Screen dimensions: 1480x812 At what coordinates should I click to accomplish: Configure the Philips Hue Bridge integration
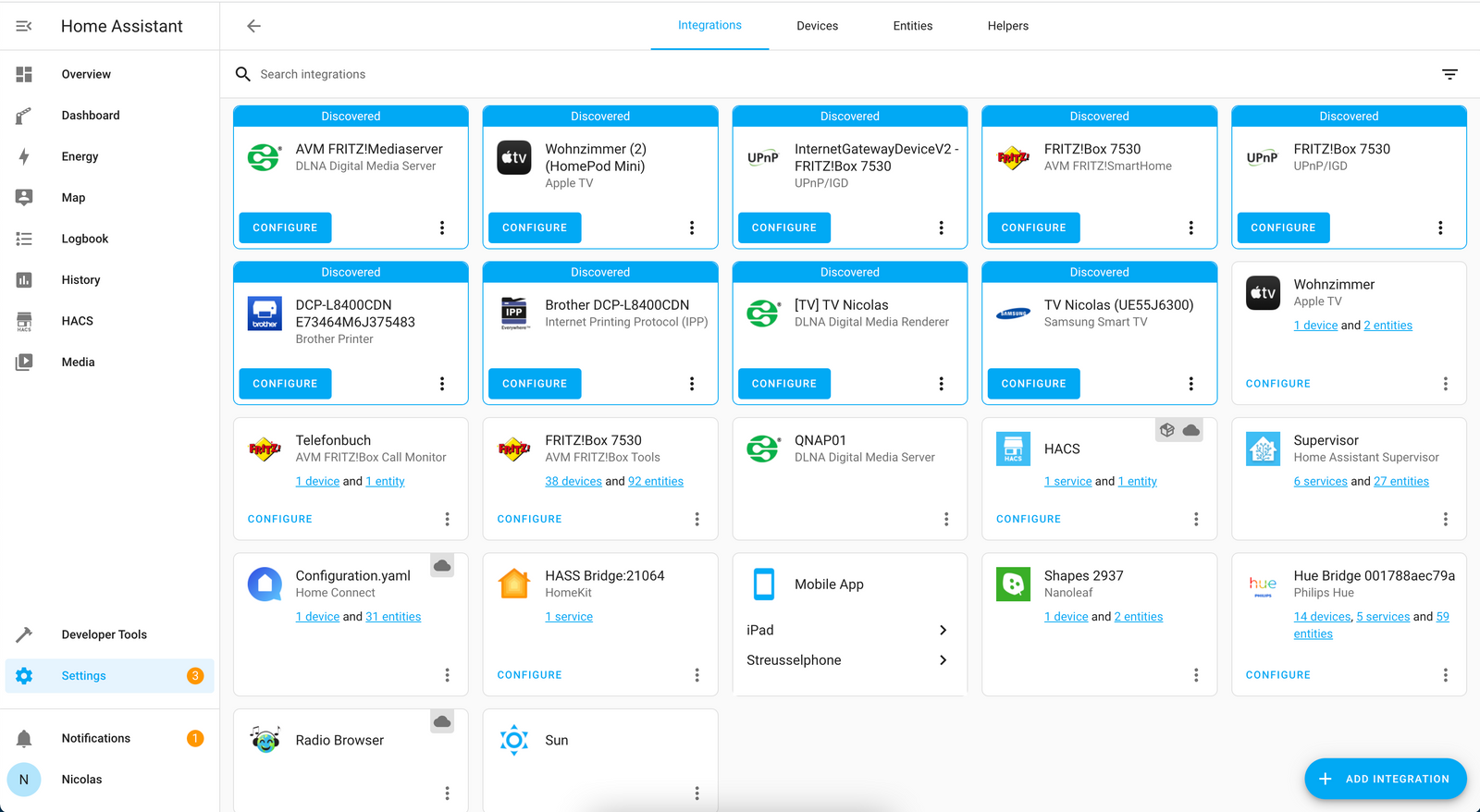click(x=1277, y=675)
